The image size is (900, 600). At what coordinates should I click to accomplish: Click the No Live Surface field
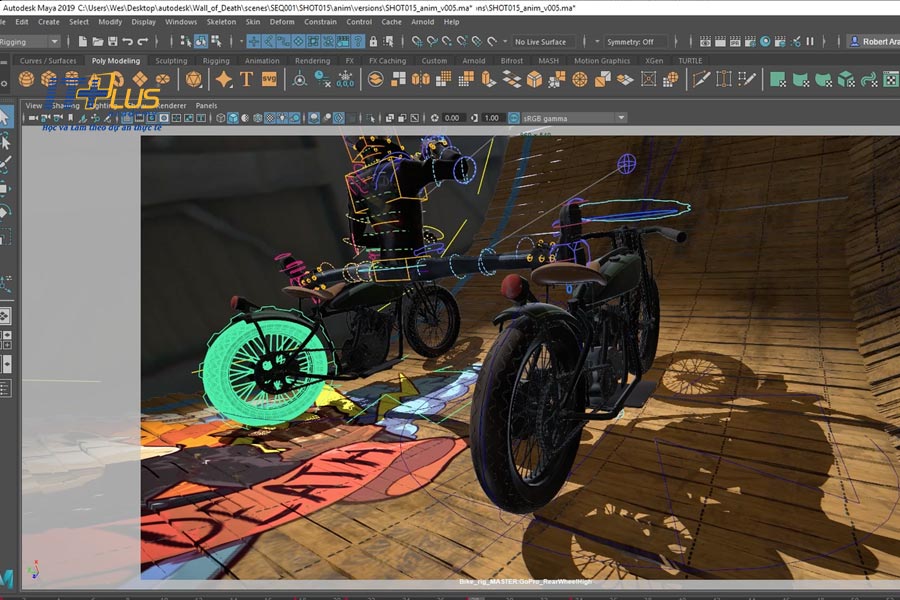pos(545,42)
